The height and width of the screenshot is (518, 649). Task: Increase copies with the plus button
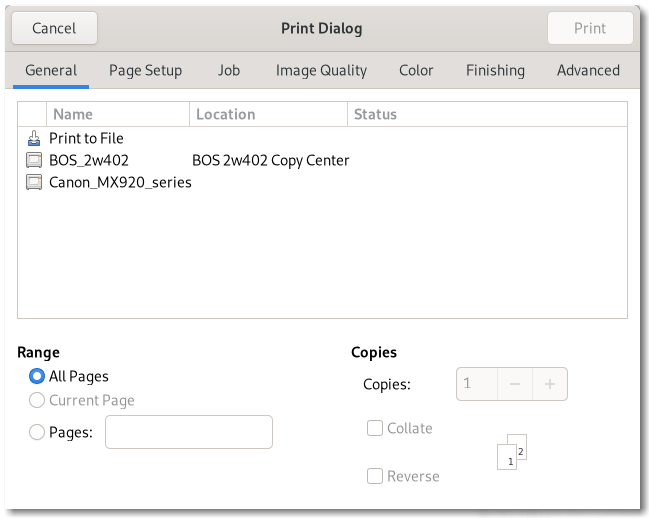click(x=550, y=384)
